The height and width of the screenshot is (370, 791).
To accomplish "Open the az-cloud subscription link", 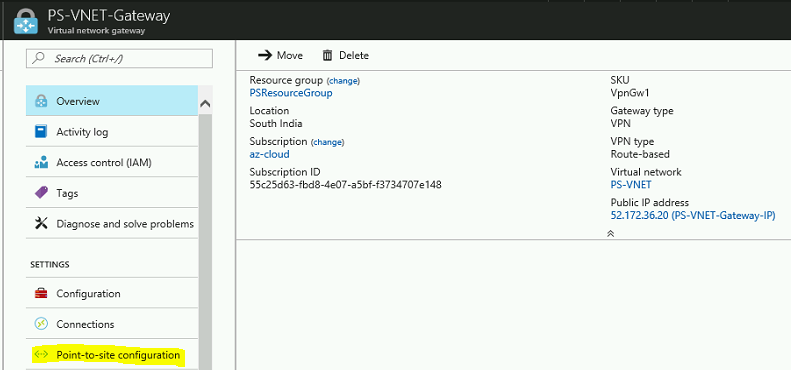I will [x=269, y=154].
